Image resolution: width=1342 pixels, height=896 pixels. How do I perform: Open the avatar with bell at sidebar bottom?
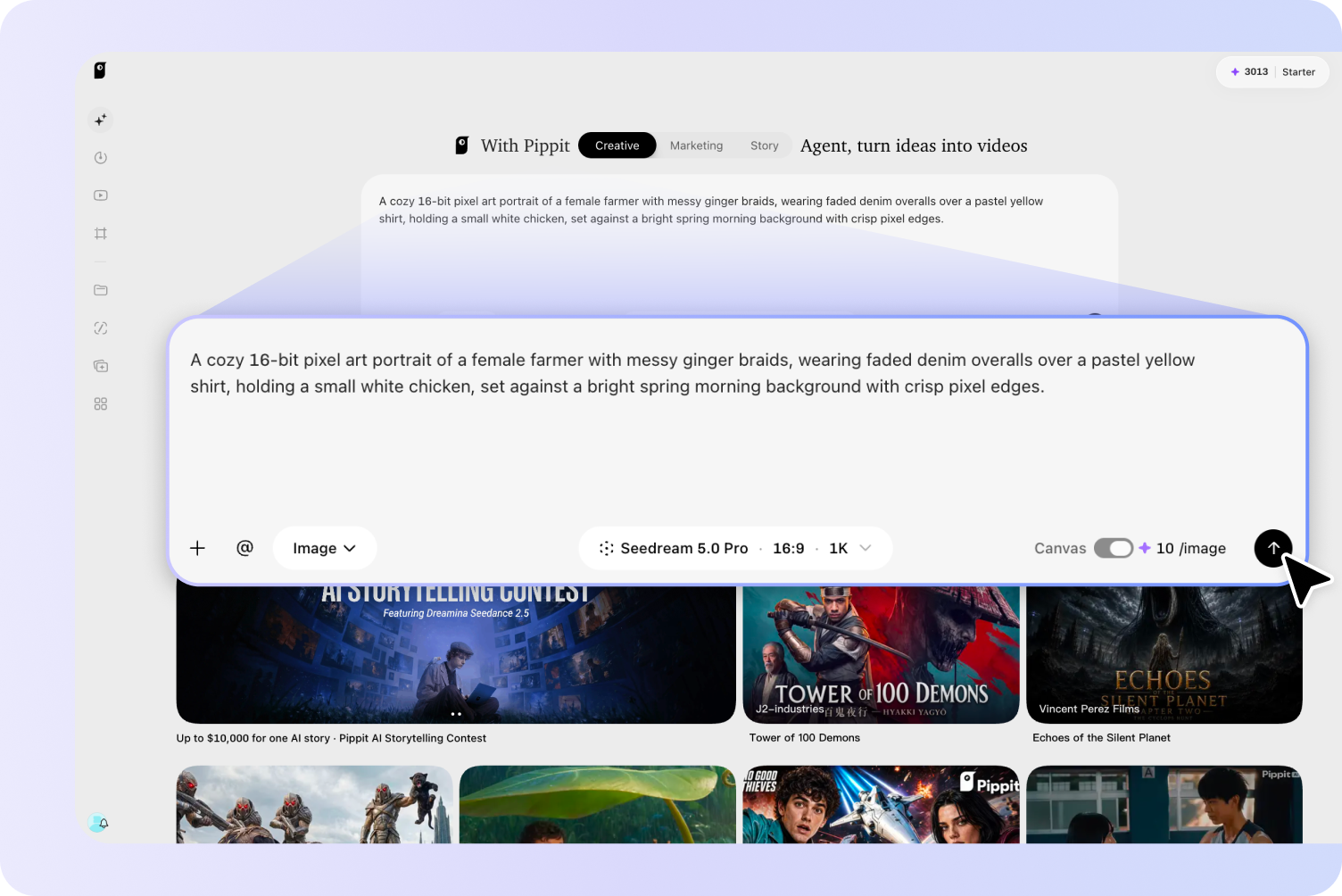point(98,823)
